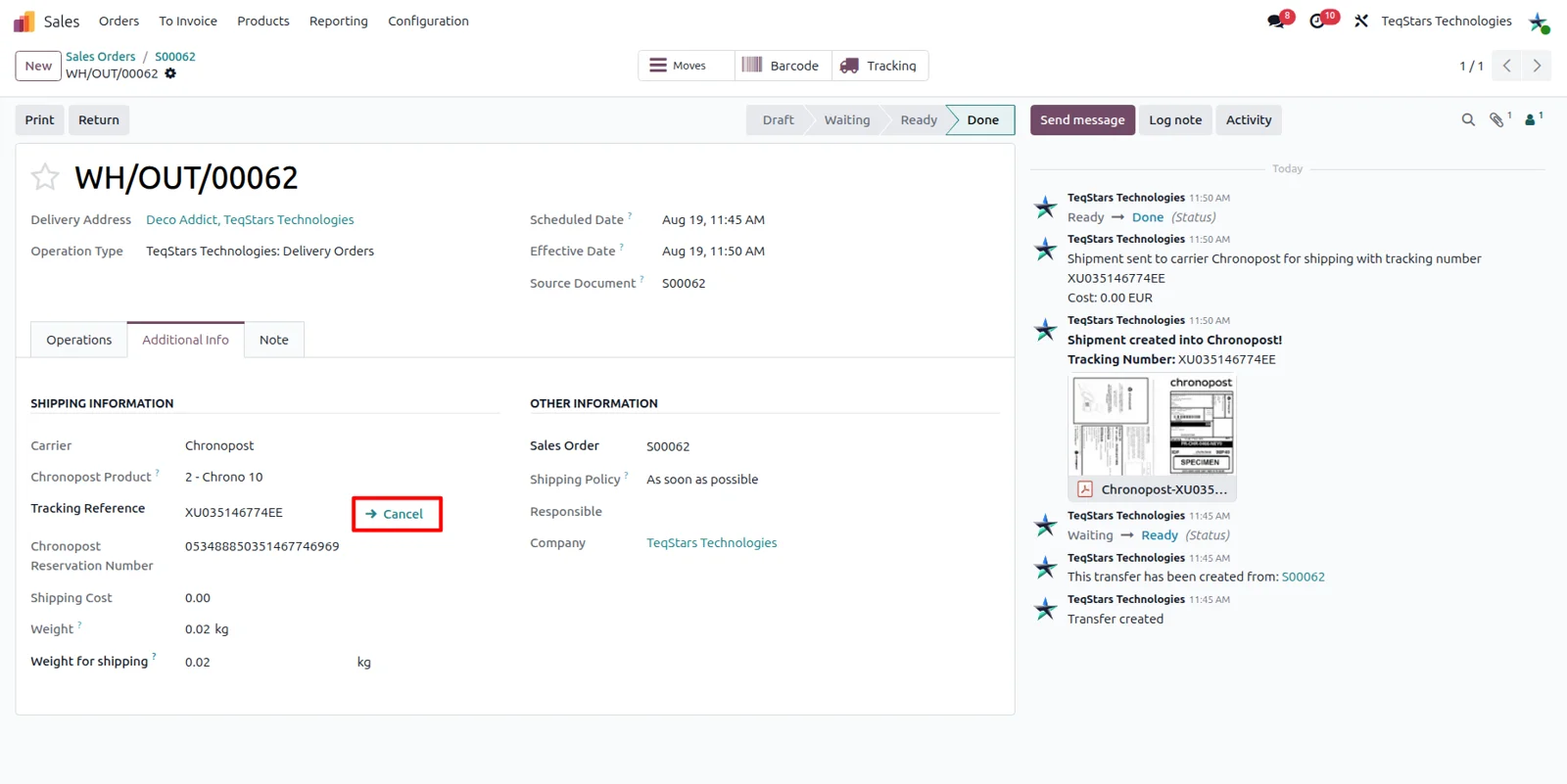This screenshot has height=784, width=1567.
Task: Open the Tracking smart button
Action: click(x=879, y=66)
